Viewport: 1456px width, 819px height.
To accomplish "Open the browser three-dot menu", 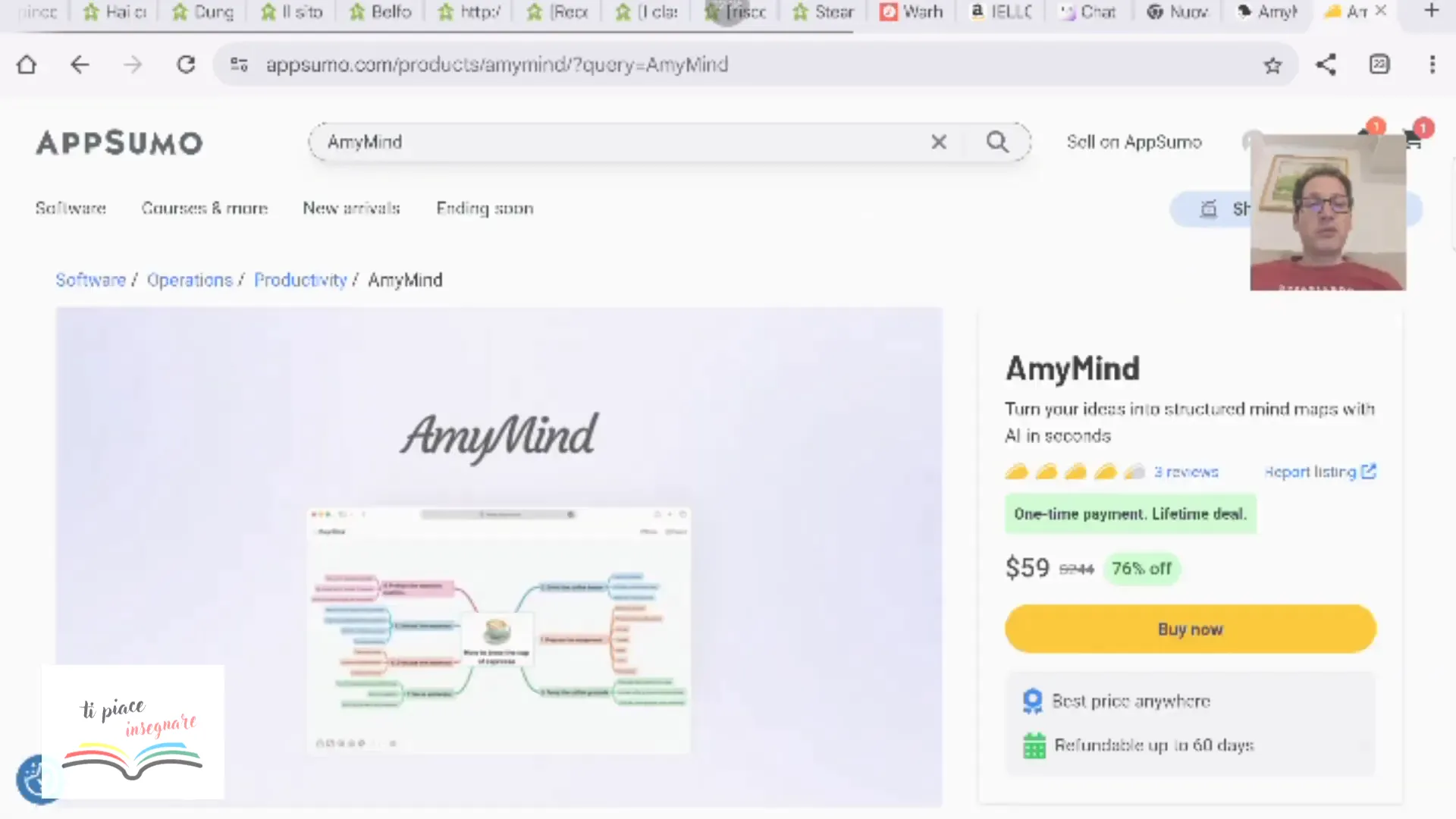I will [x=1432, y=64].
